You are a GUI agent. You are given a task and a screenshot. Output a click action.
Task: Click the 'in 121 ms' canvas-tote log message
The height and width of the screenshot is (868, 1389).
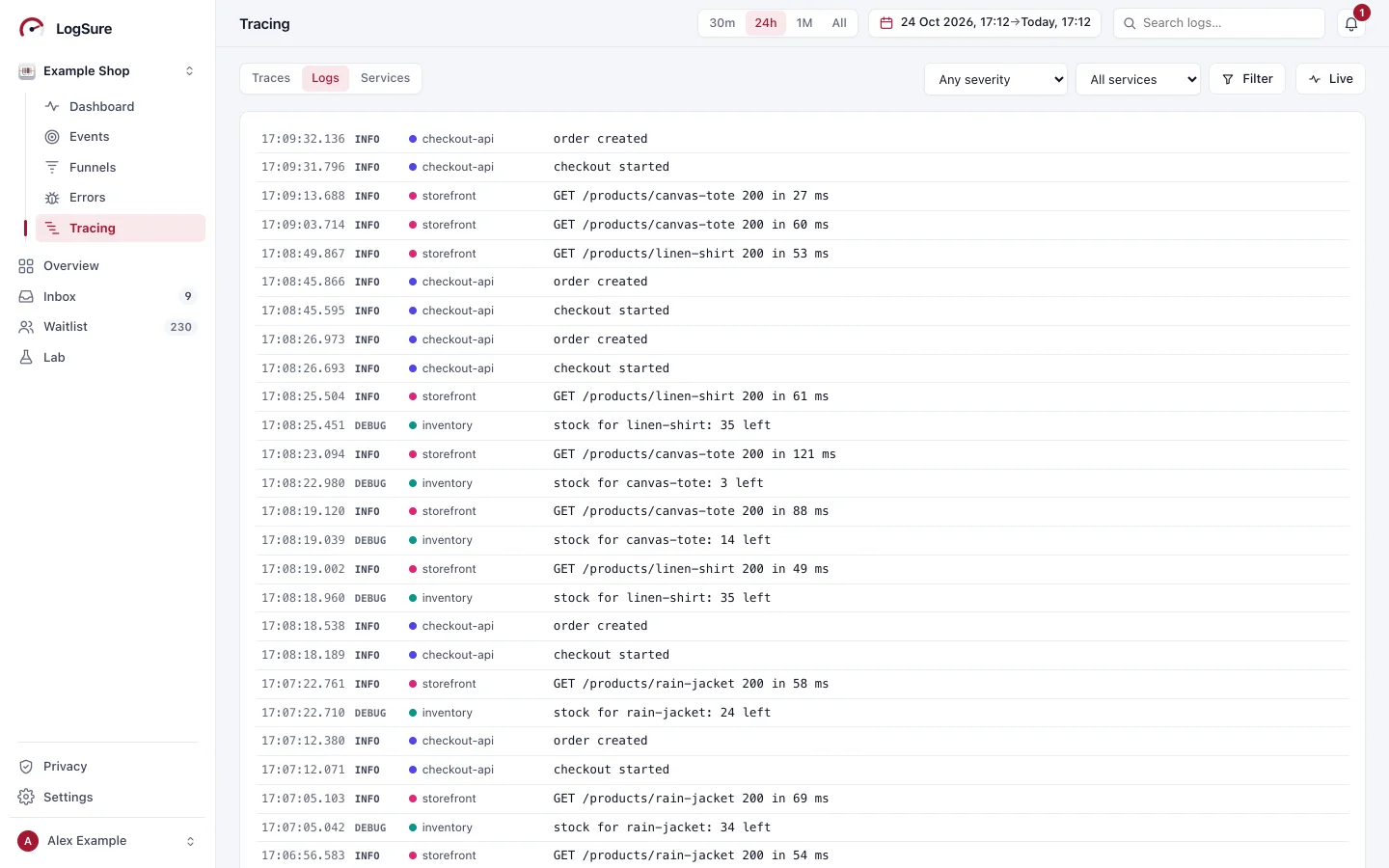point(694,454)
